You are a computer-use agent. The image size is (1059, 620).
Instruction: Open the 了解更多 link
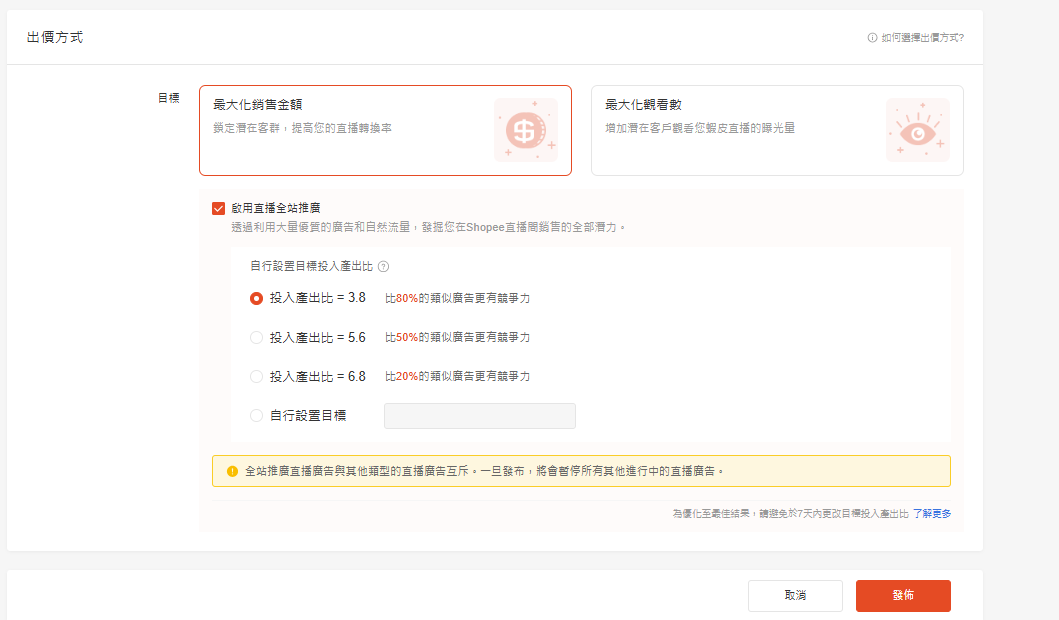pyautogui.click(x=932, y=514)
